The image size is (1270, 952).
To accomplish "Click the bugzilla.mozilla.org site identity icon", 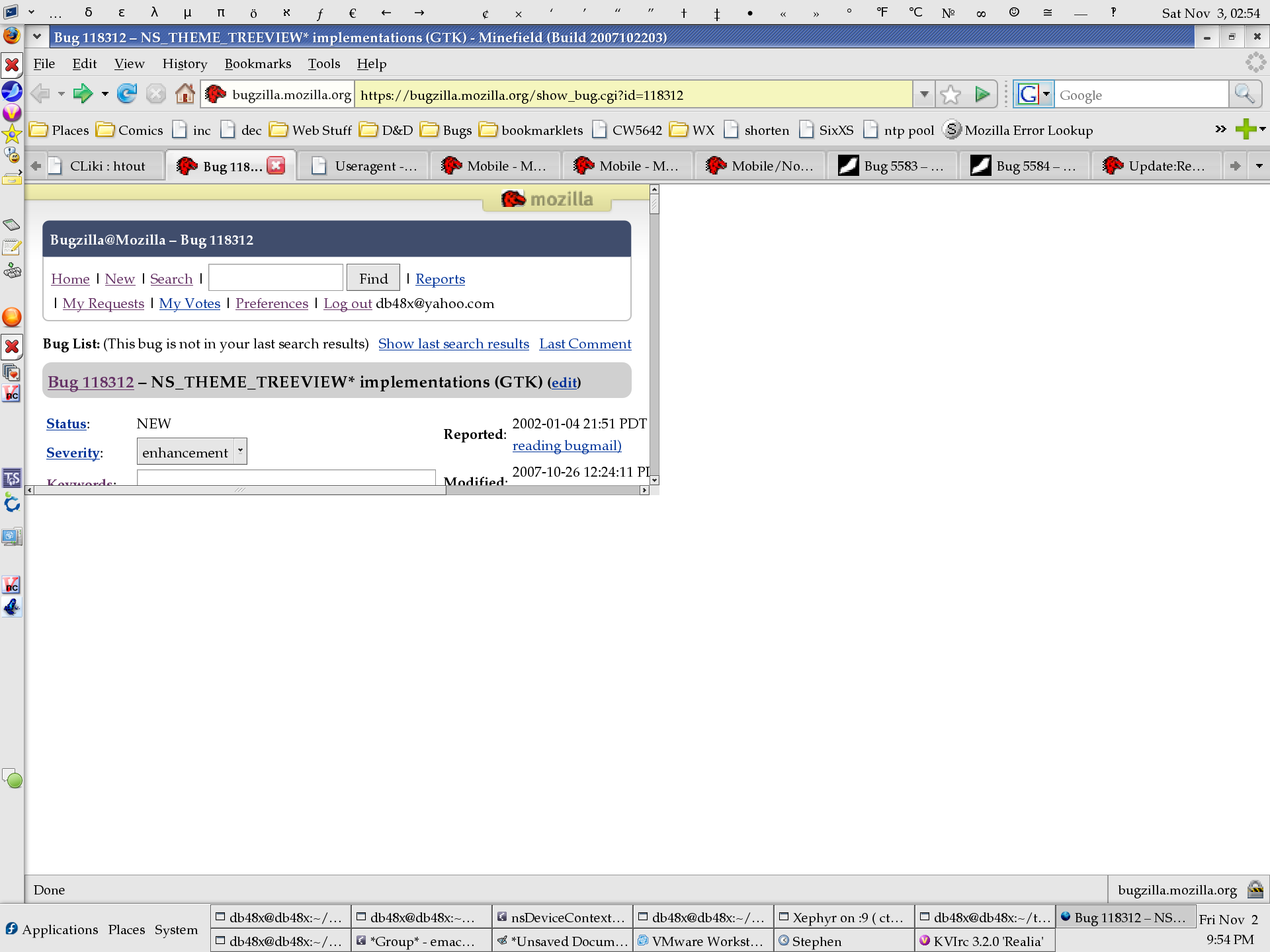I will point(216,95).
